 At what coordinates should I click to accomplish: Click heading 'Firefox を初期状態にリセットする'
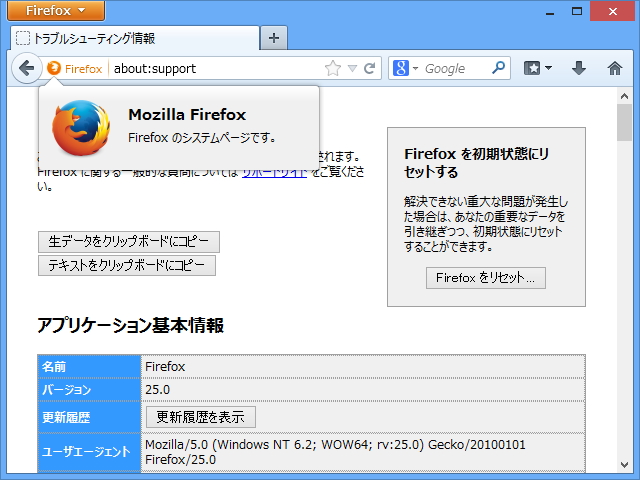477,163
